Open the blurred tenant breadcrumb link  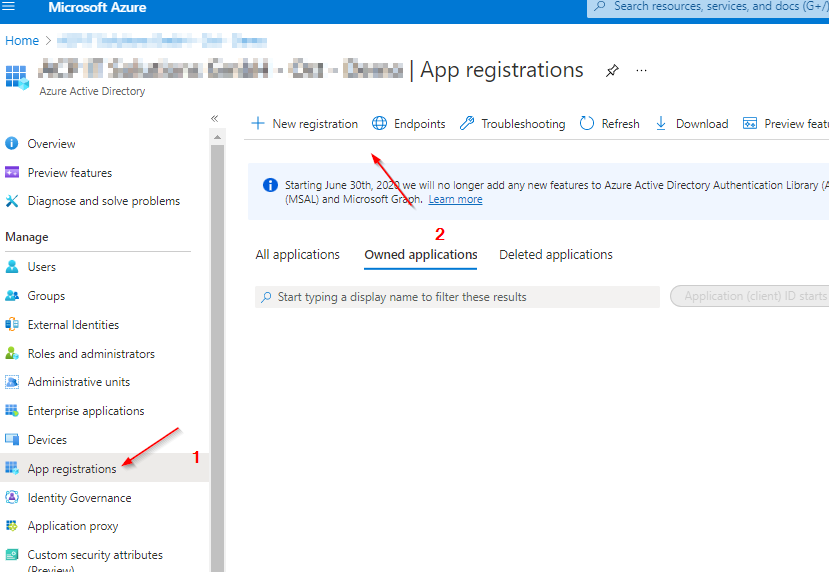click(x=162, y=41)
